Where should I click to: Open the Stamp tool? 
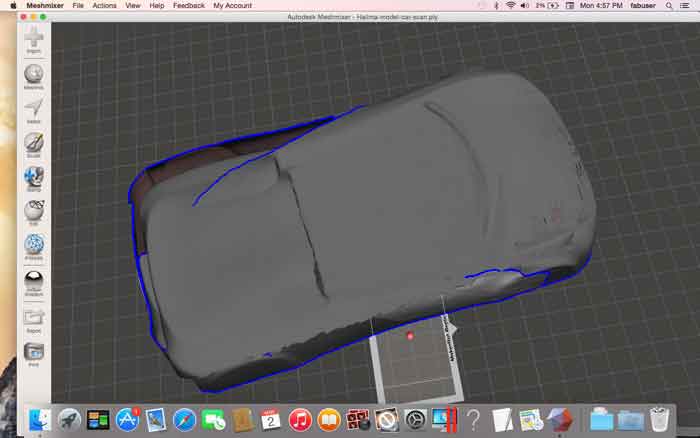34,179
